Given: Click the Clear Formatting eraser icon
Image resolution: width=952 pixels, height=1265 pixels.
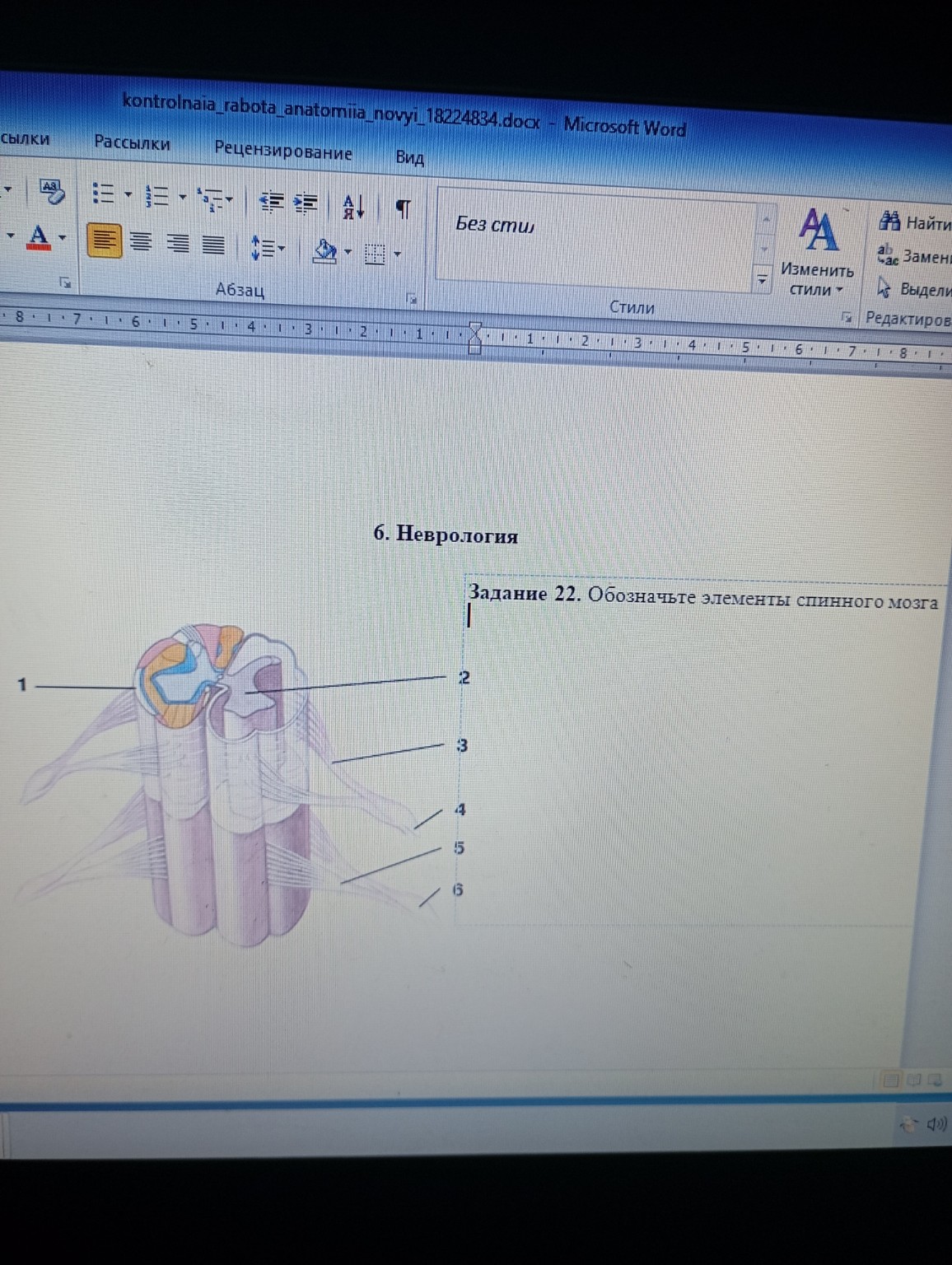Looking at the screenshot, I should (51, 191).
